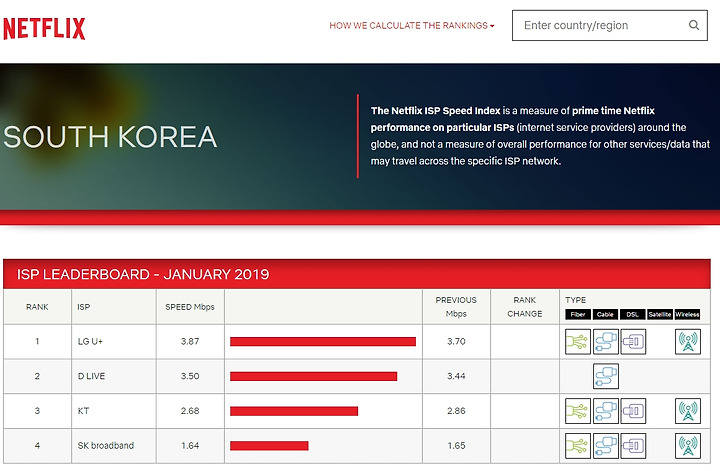The height and width of the screenshot is (471, 720).
Task: Click SK broadband wireless tower icon
Action: click(x=688, y=446)
